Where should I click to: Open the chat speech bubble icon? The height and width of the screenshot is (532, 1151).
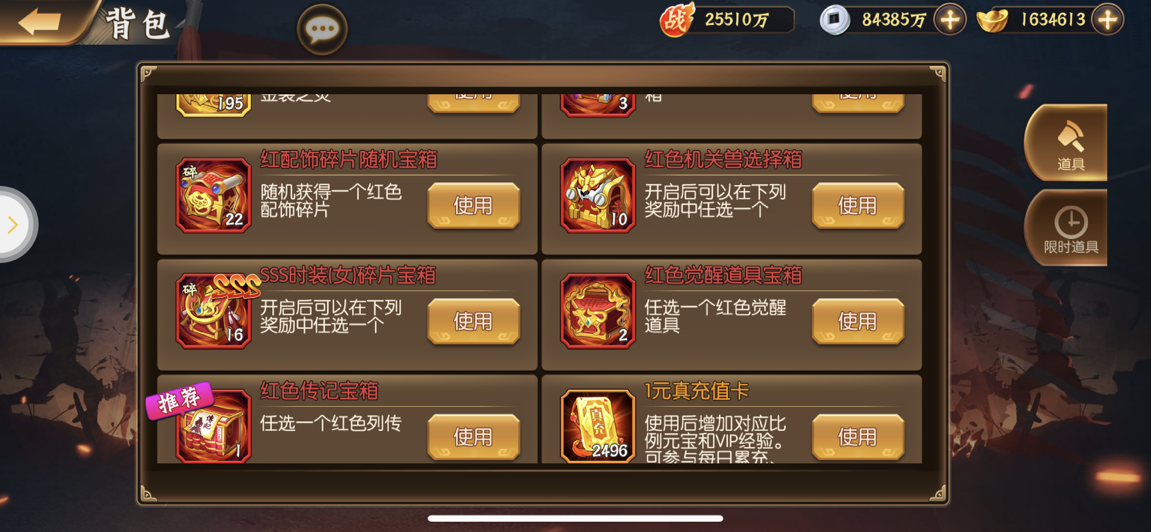tap(322, 30)
